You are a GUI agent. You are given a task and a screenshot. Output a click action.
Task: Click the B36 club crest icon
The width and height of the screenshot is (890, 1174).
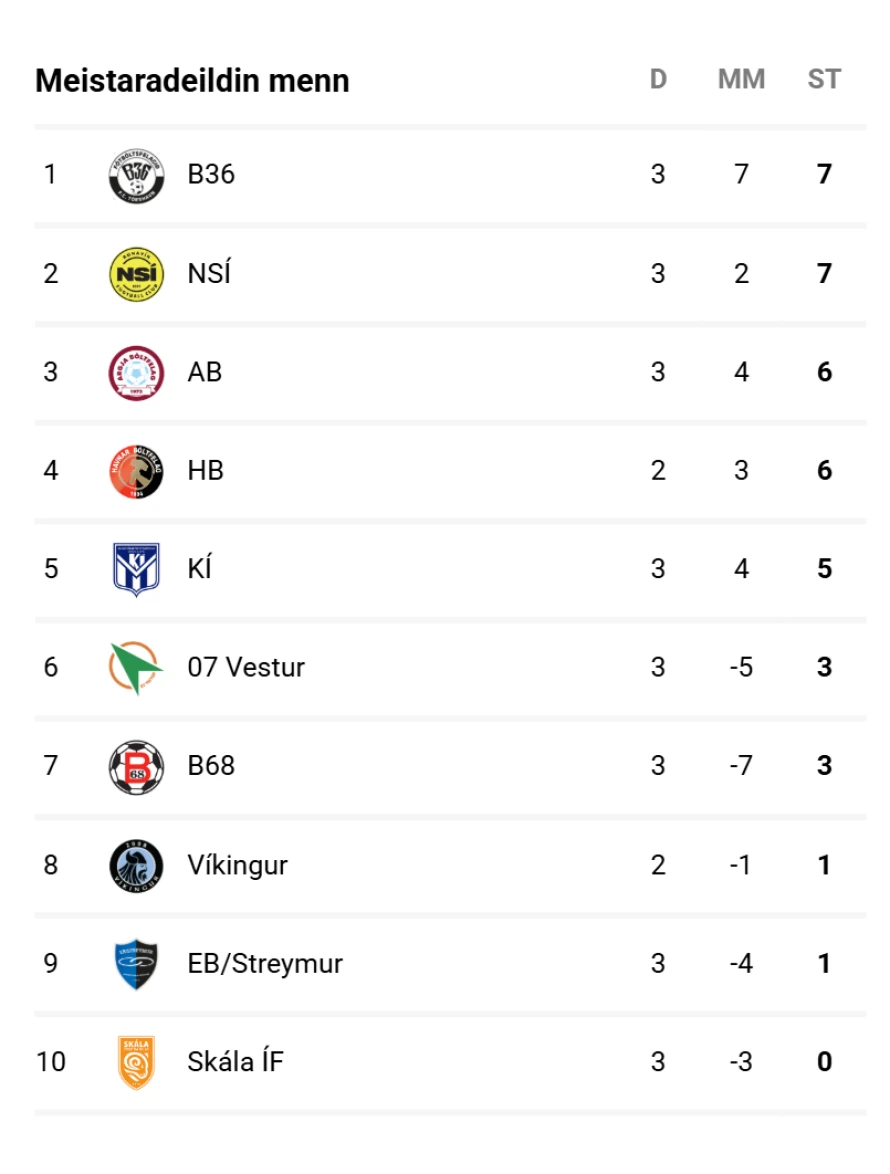135,175
